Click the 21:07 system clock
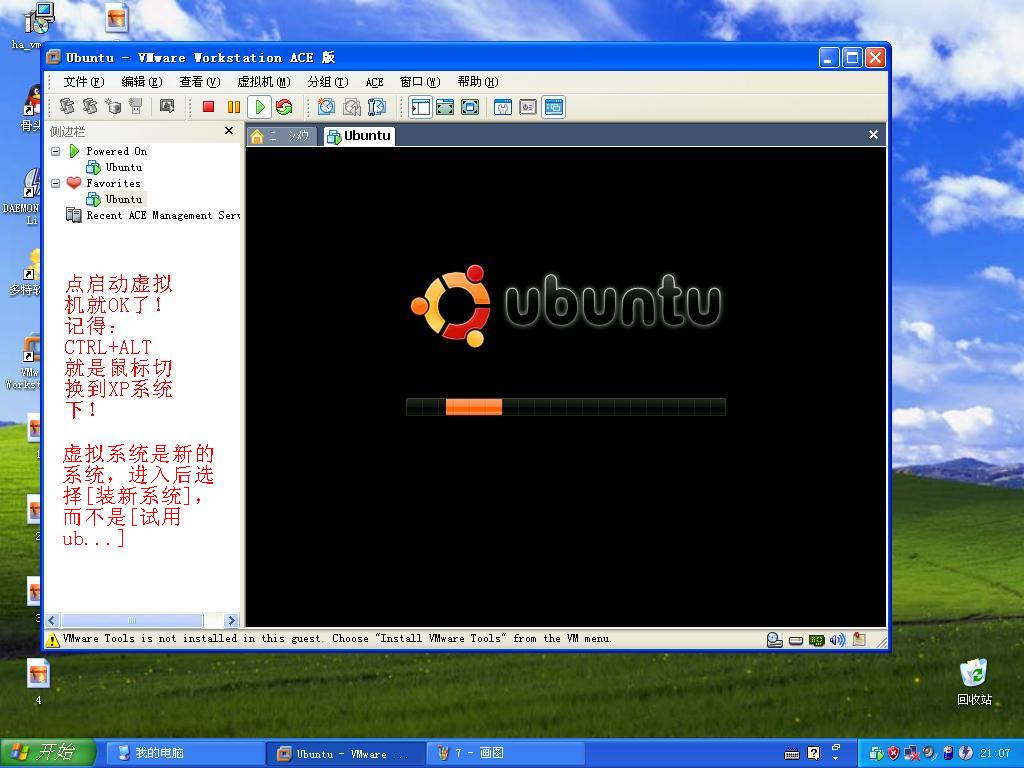This screenshot has height=768, width=1024. click(995, 754)
